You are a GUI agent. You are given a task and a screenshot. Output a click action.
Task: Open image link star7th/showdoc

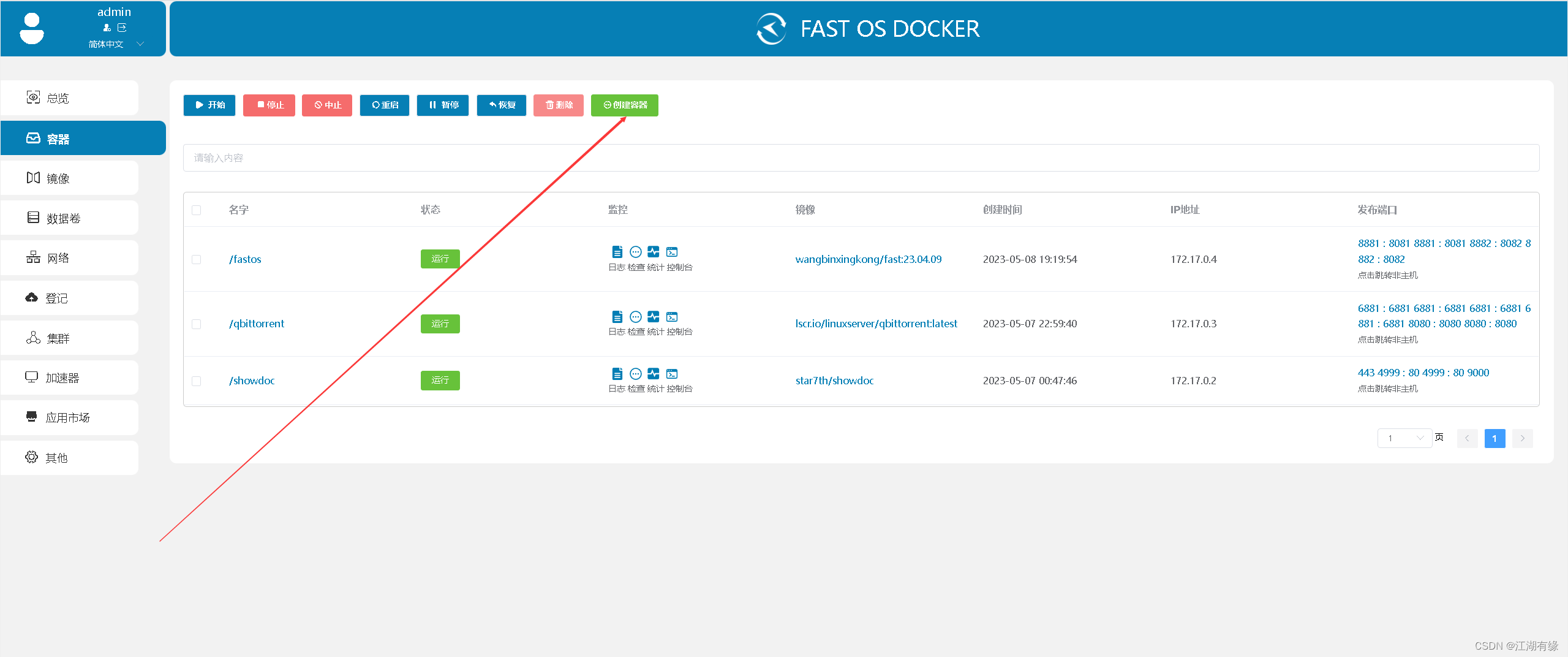point(835,381)
